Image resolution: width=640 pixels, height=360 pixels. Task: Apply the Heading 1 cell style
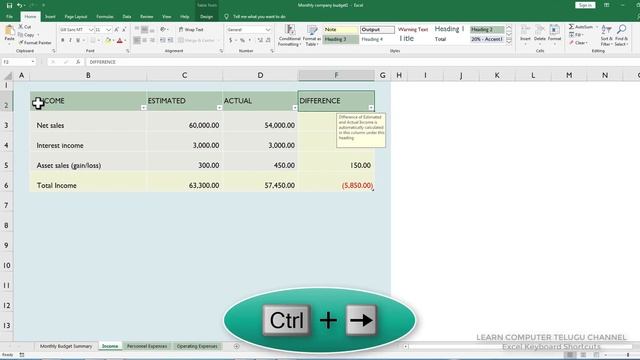coord(449,29)
